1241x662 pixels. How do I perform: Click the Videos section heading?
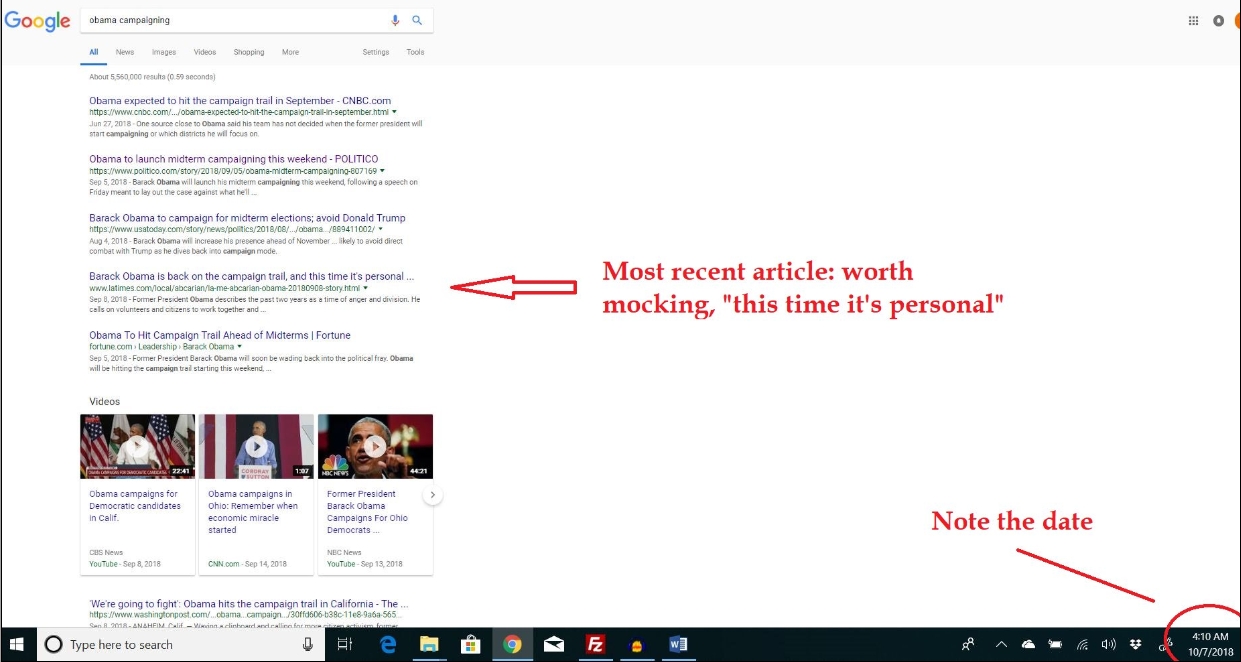104,402
